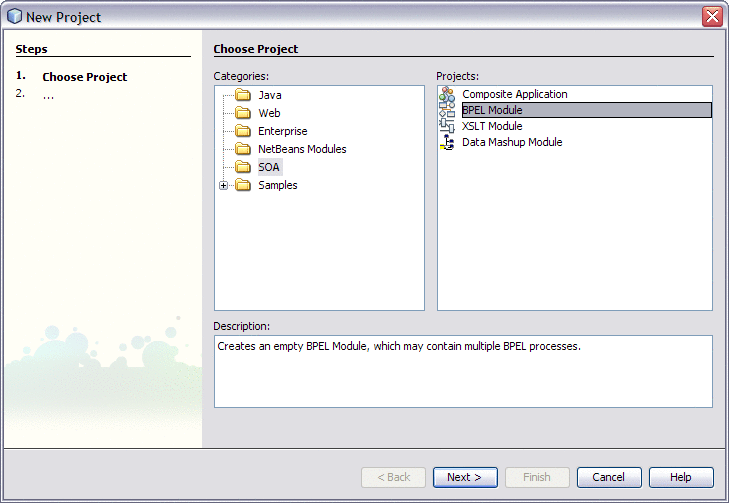Click the Enterprise folder icon
Viewport: 729px width, 503px height.
(x=243, y=131)
